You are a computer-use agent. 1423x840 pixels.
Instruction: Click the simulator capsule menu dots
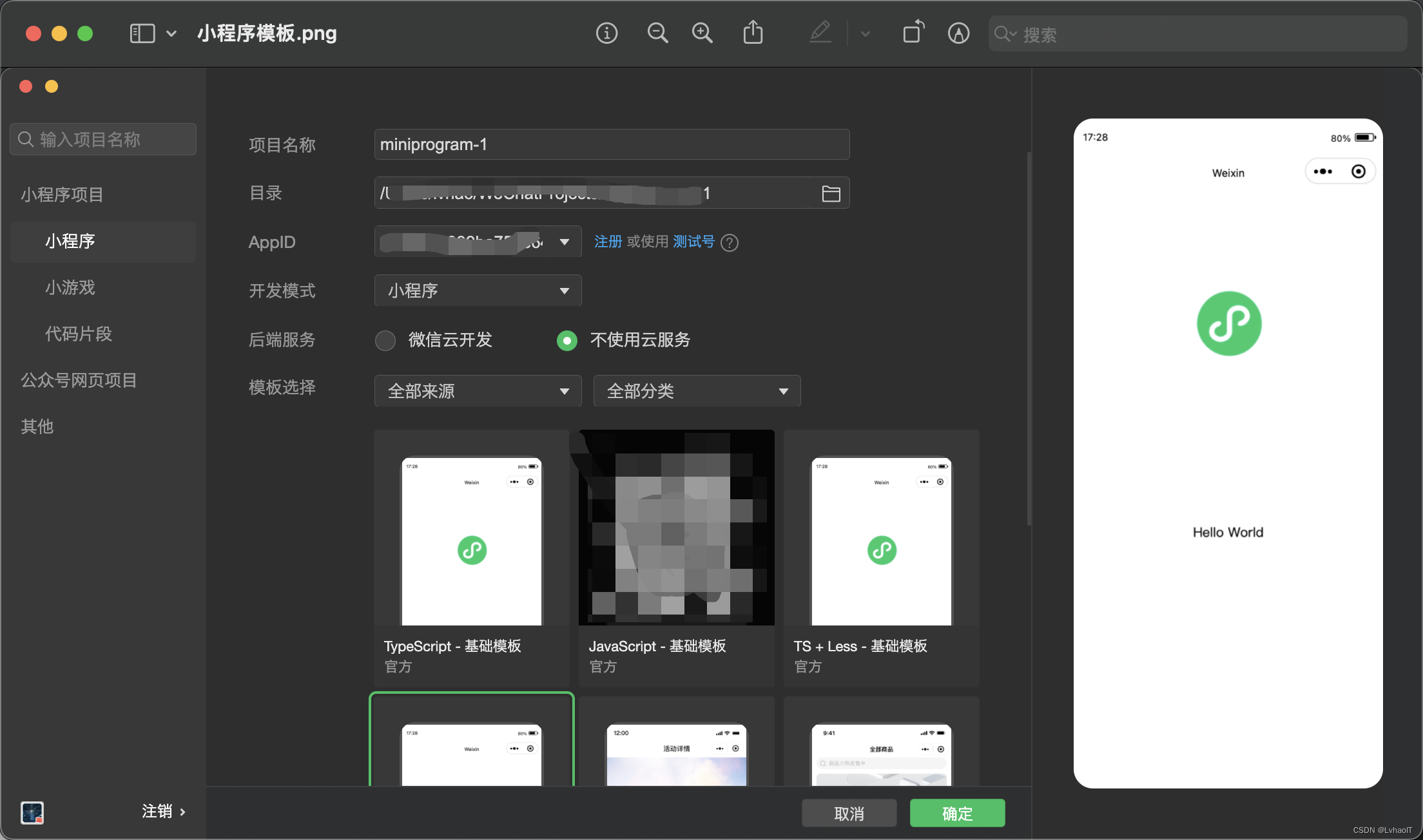[x=1322, y=171]
